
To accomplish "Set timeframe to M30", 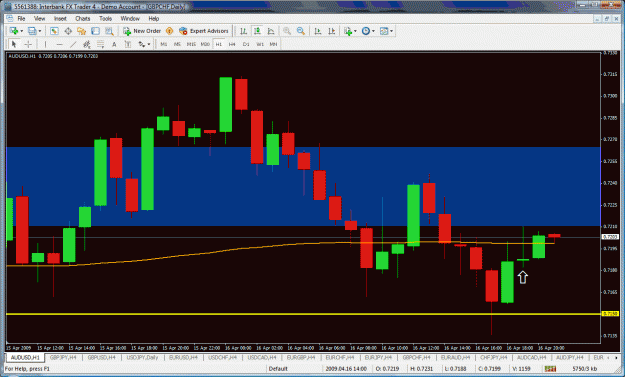I will tap(205, 44).
